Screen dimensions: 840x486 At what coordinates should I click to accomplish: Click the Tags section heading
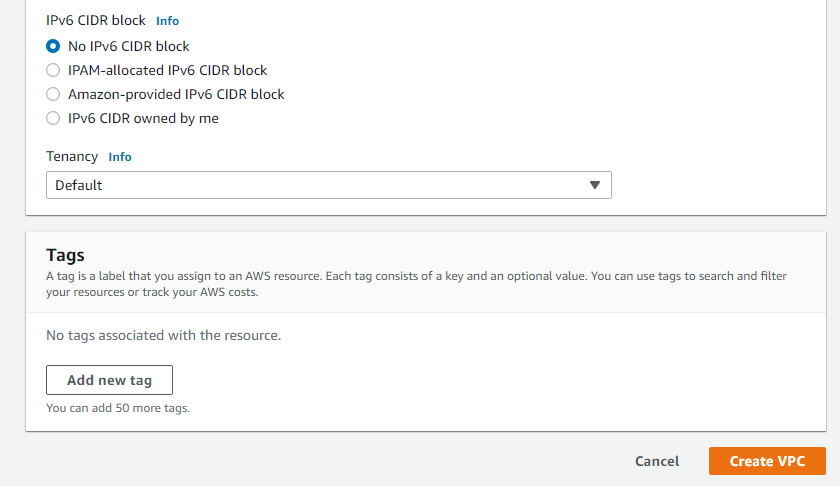pos(65,256)
